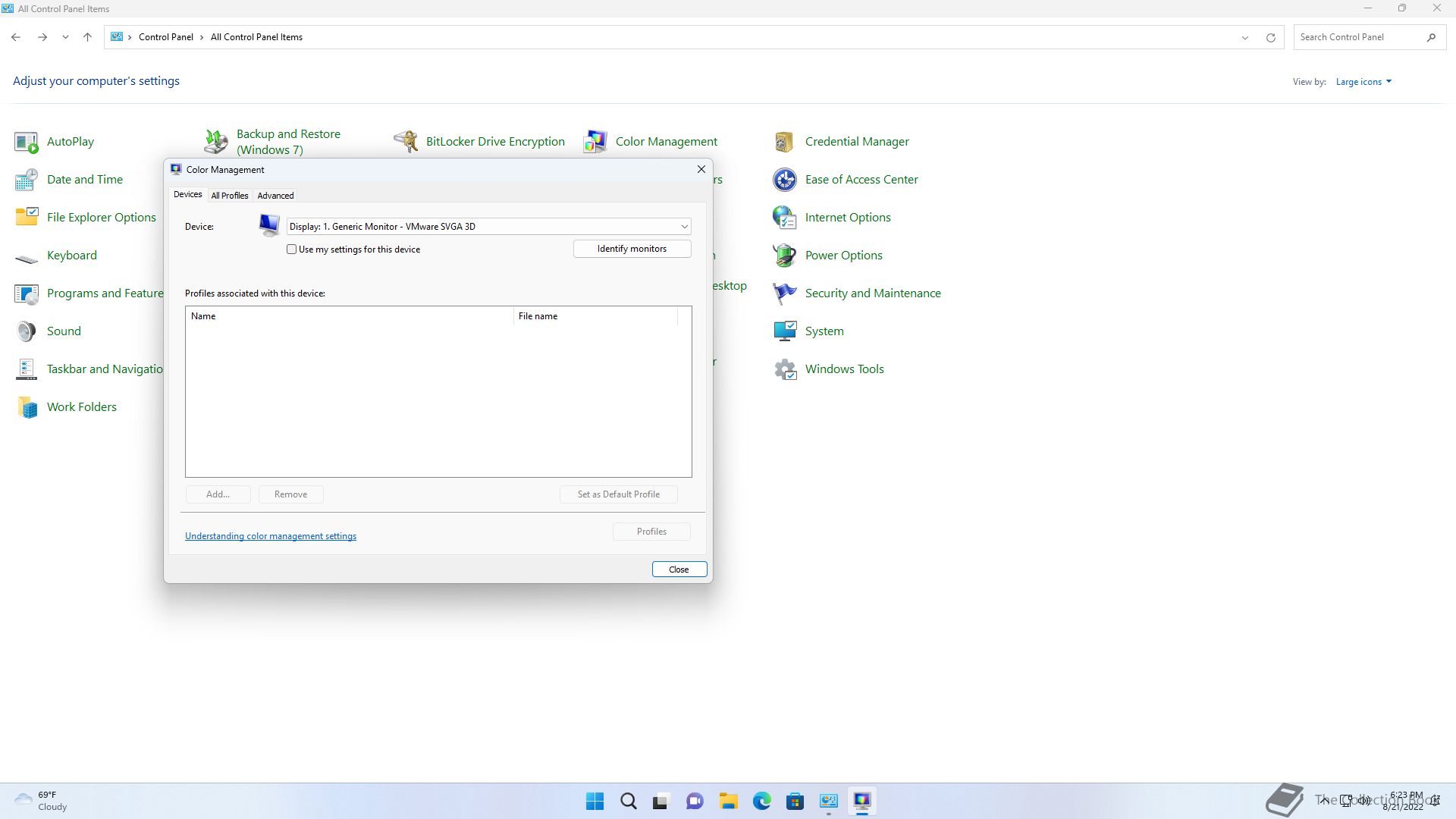1456x819 pixels.
Task: Switch to the Advanced tab
Action: [275, 196]
